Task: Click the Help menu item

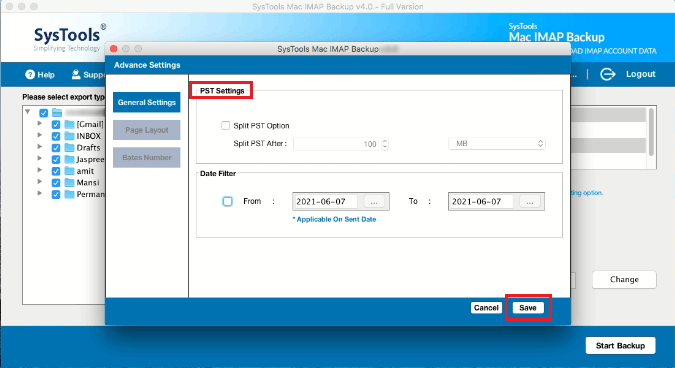Action: click(40, 74)
